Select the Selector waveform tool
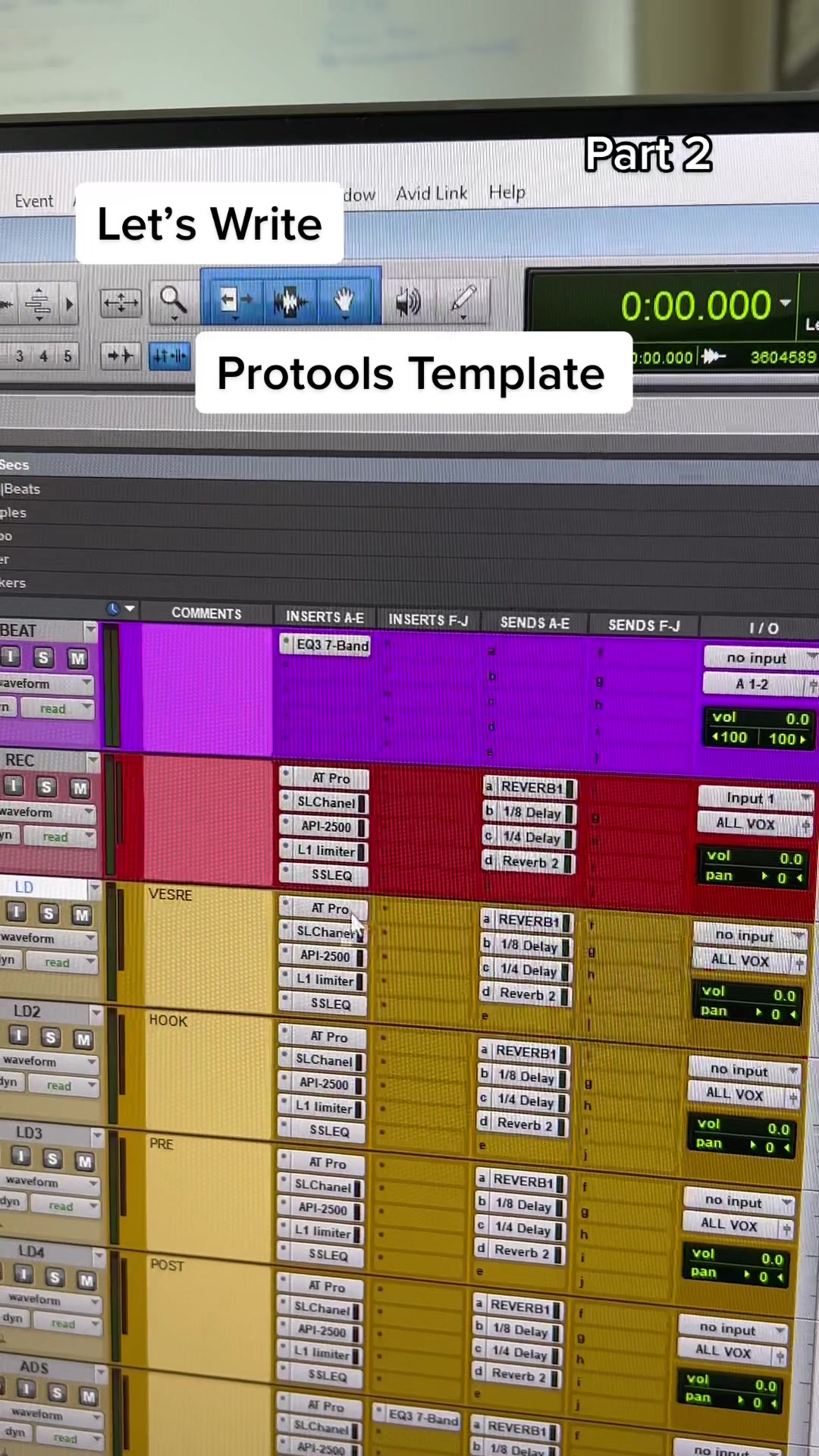819x1456 pixels. (x=290, y=301)
